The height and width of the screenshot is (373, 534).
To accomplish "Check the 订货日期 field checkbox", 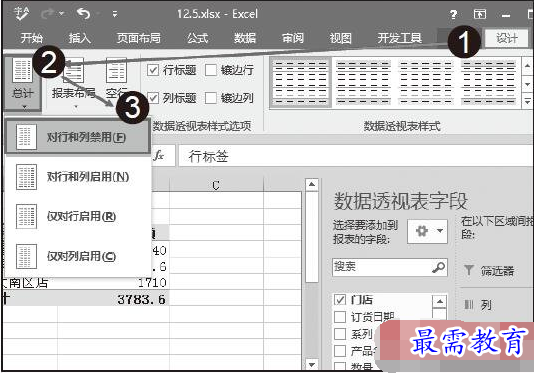I will pos(340,317).
